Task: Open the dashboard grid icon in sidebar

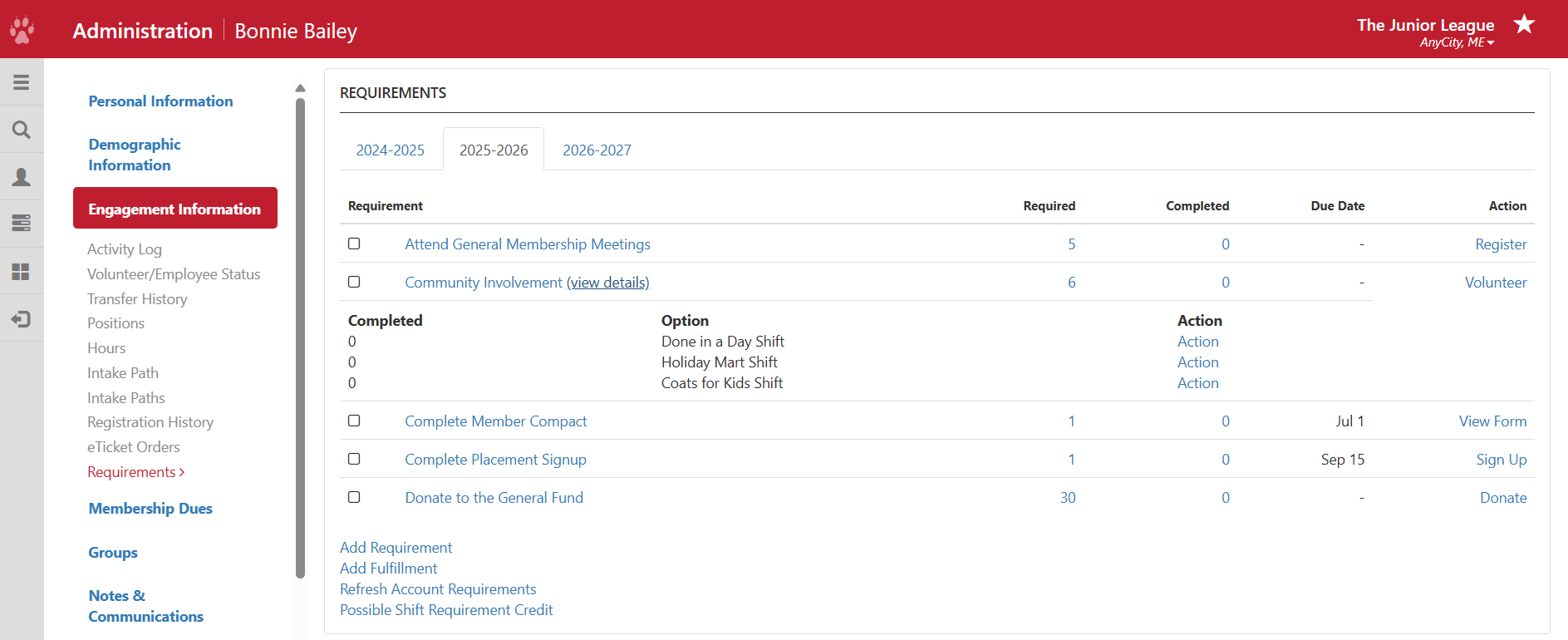Action: [x=22, y=272]
